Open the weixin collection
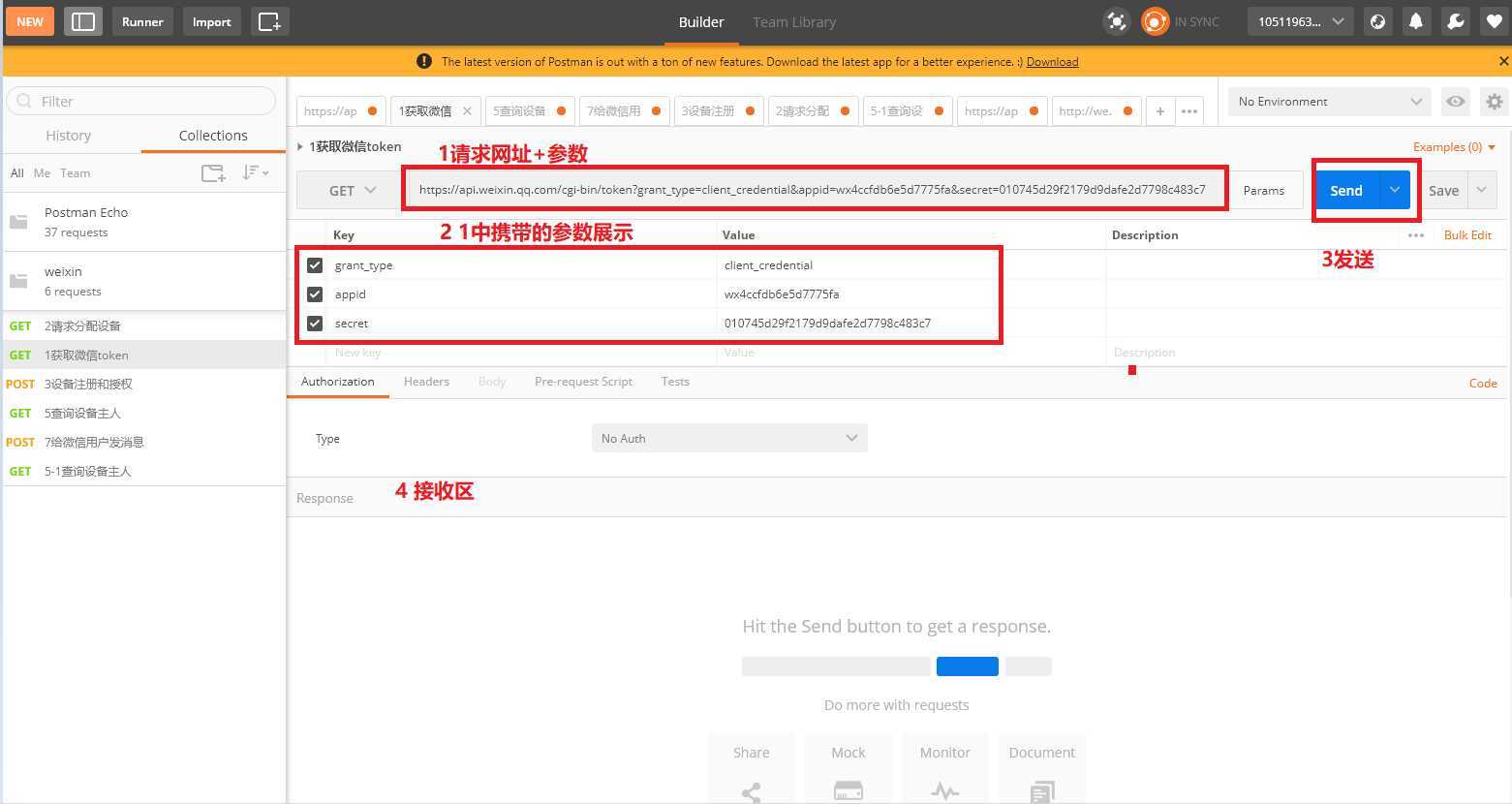This screenshot has width=1512, height=804. (x=144, y=281)
